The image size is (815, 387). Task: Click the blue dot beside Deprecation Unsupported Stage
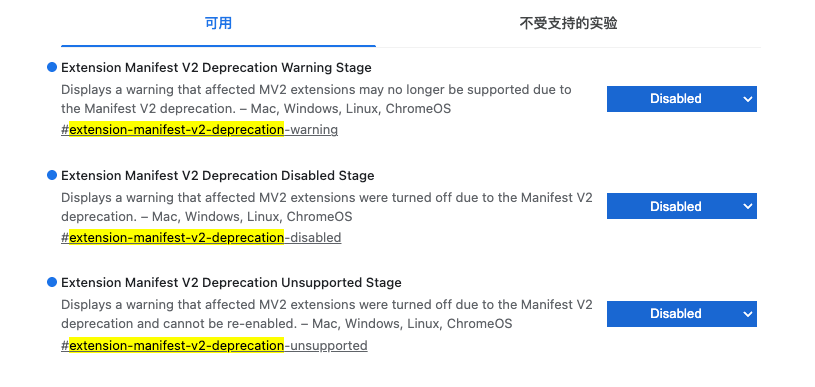[x=51, y=282]
